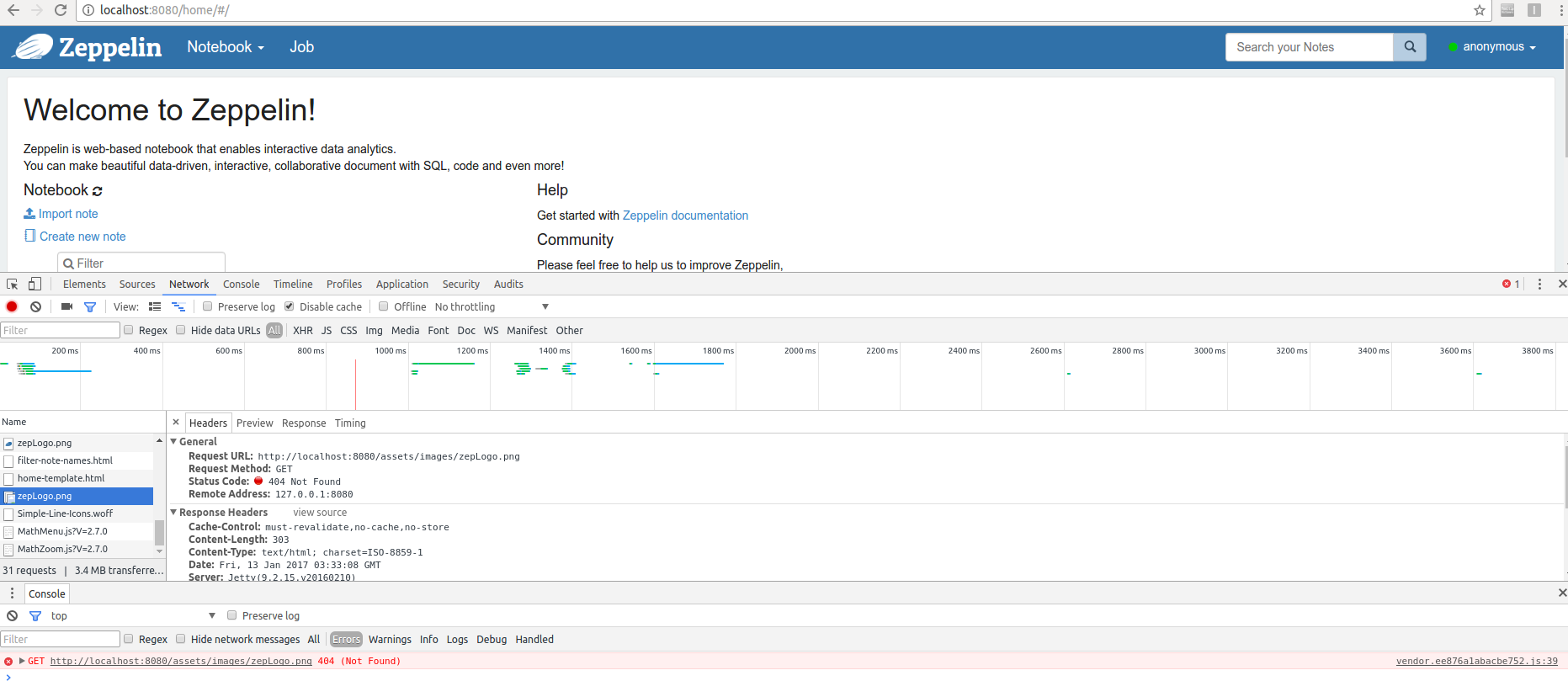The width and height of the screenshot is (1568, 681).
Task: Click capture screenshots camera icon
Action: 66,306
